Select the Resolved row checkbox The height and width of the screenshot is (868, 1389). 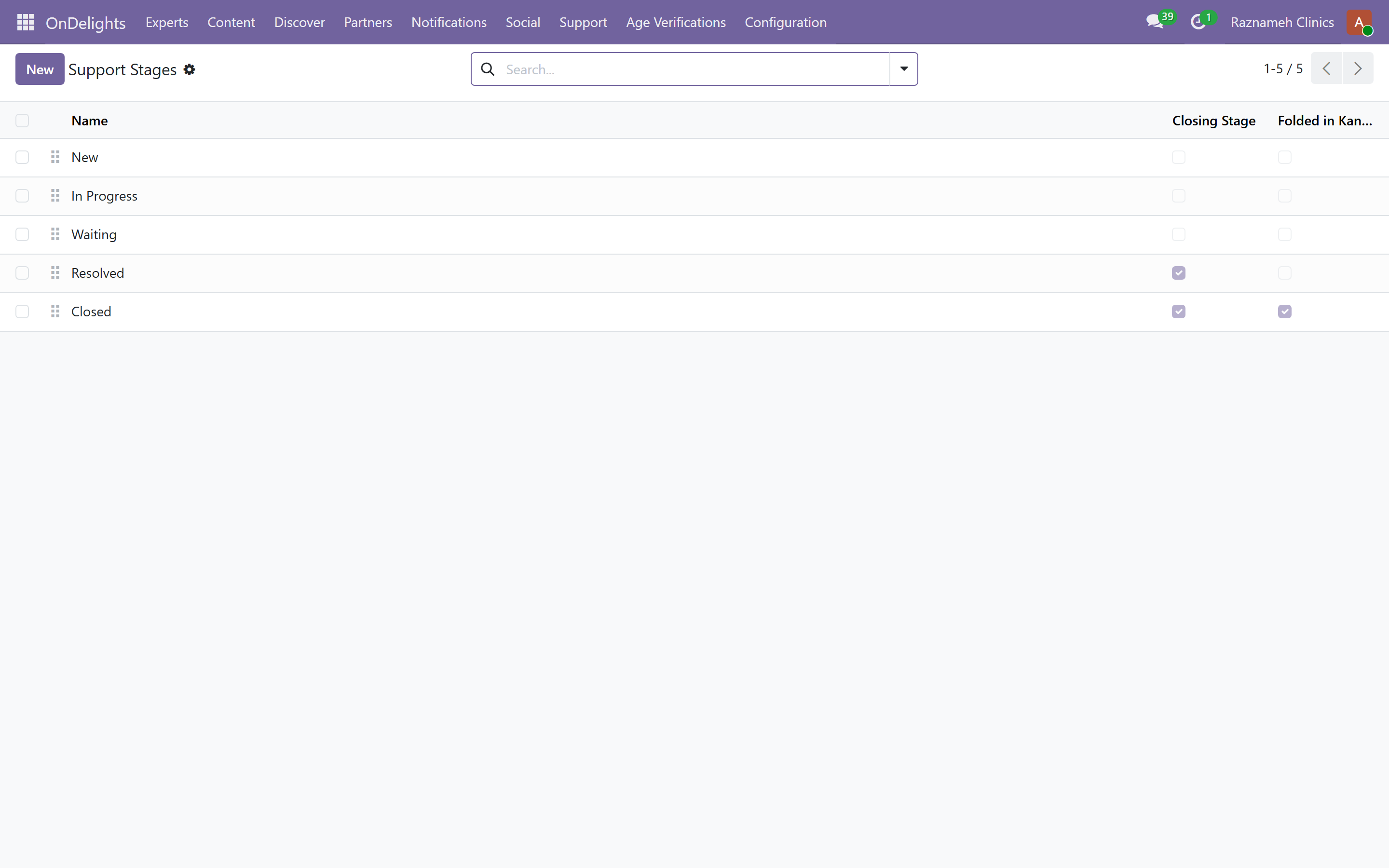point(22,272)
